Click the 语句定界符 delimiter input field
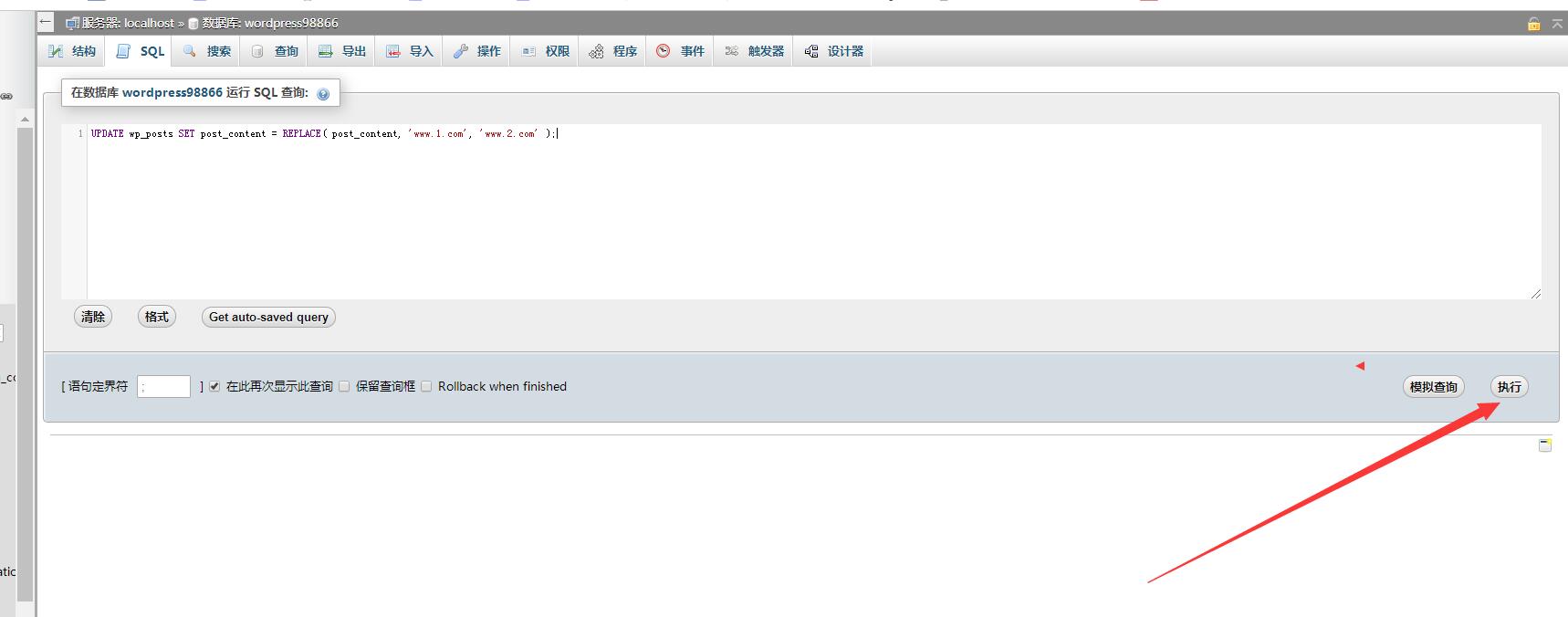Viewport: 1568px width, 617px height. (x=163, y=387)
